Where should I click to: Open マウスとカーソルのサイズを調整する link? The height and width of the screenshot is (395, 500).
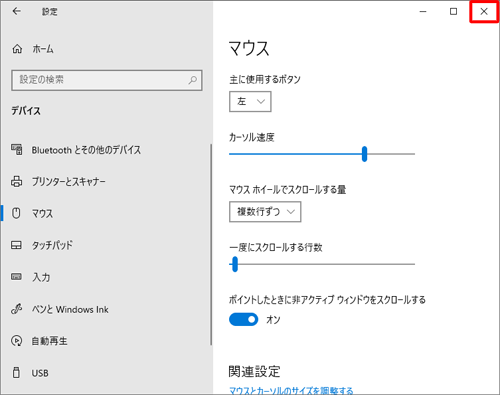pos(291,390)
